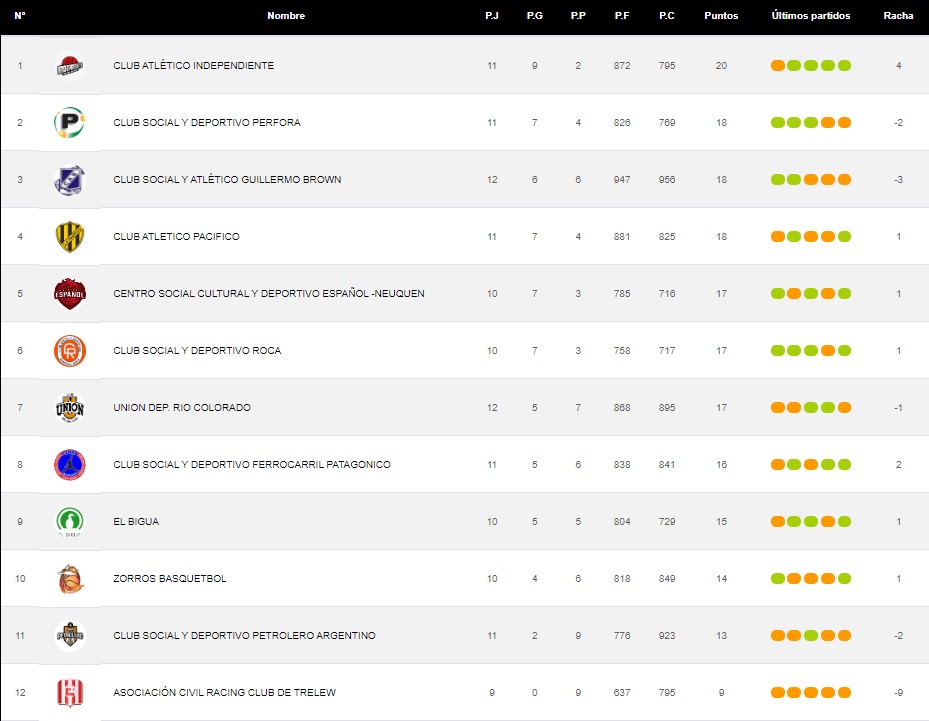Click the Union Dep. Rio Colorado logo

[69, 408]
